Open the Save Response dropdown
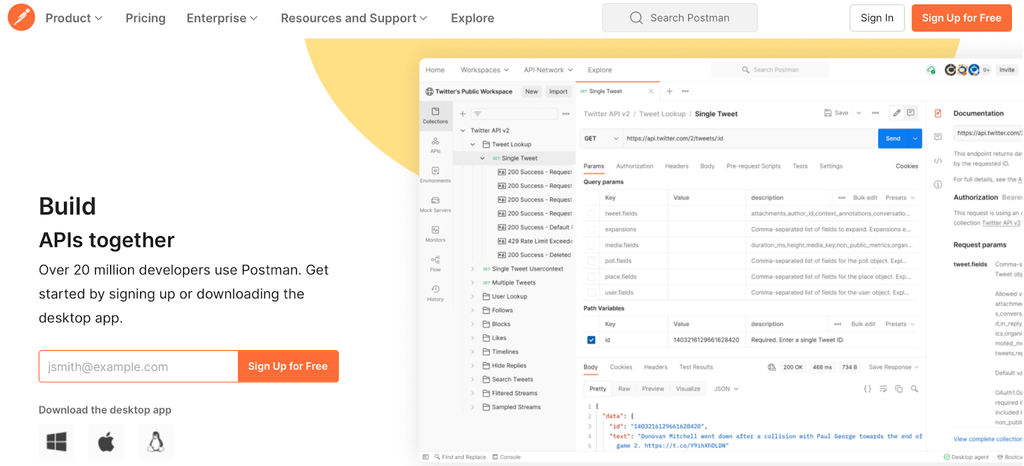1024x466 pixels. (x=893, y=367)
